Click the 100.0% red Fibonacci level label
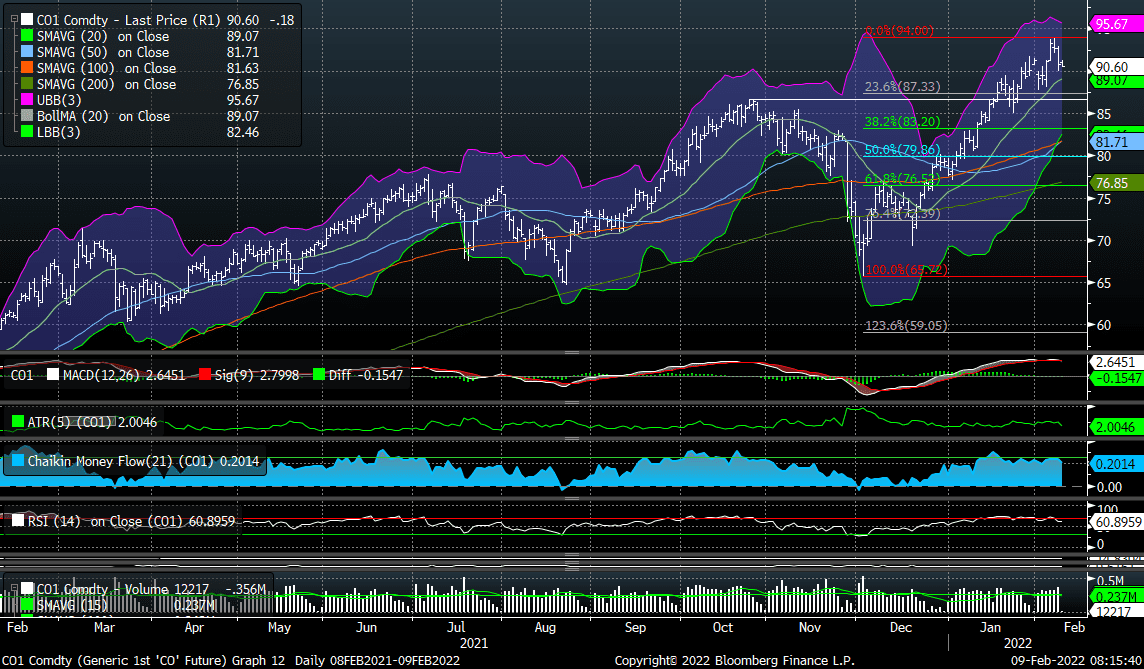This screenshot has height=669, width=1144. tap(907, 270)
